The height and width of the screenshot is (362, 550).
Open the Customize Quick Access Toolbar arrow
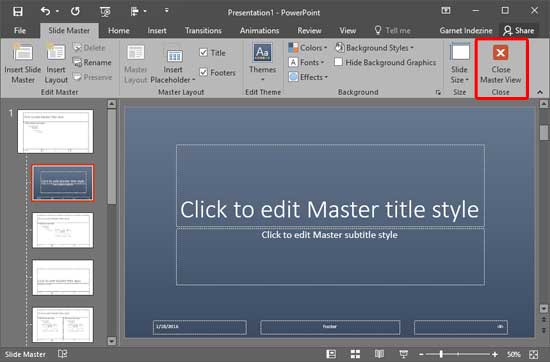click(167, 12)
